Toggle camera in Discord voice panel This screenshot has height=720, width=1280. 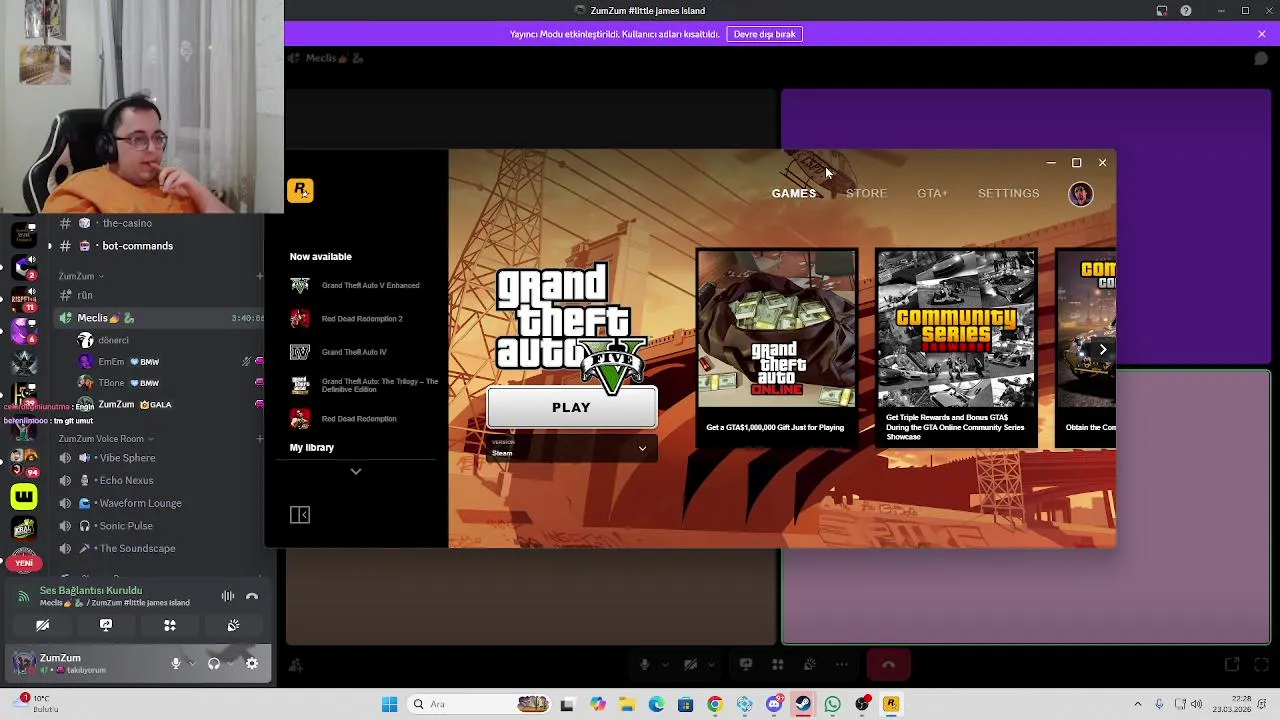coord(42,626)
